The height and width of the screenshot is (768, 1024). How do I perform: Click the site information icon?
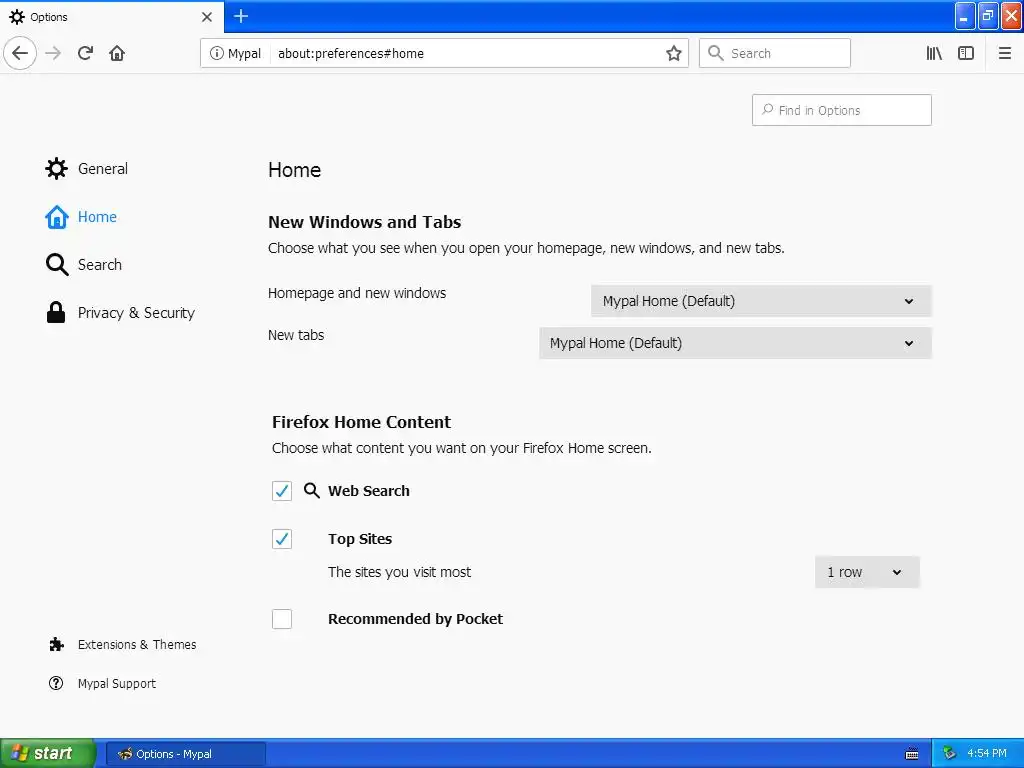(216, 53)
